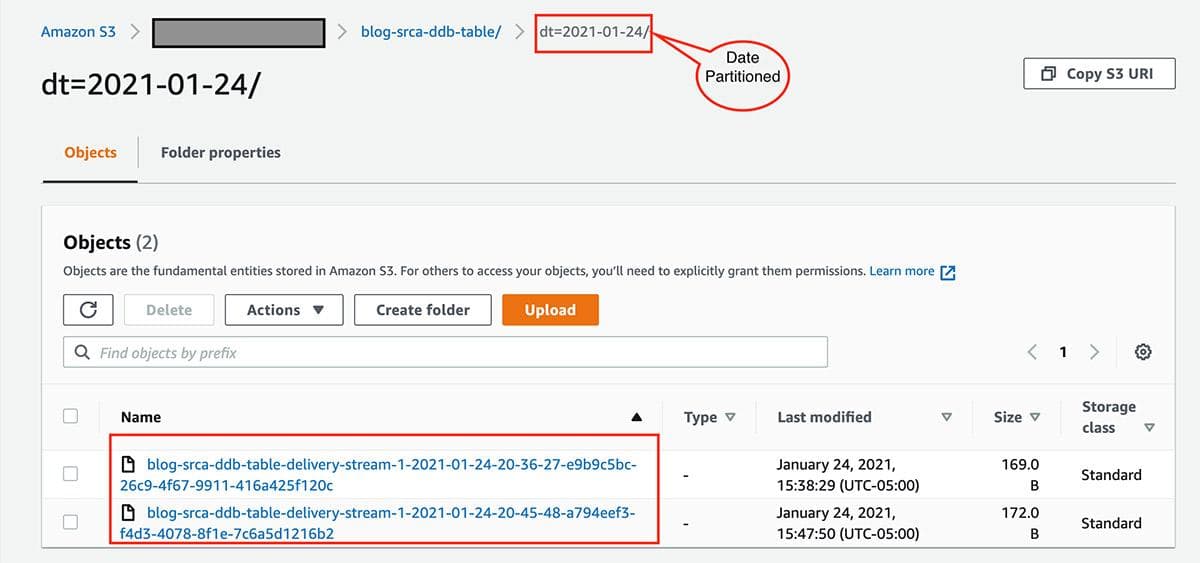Open the Learn more link

pyautogui.click(x=902, y=271)
